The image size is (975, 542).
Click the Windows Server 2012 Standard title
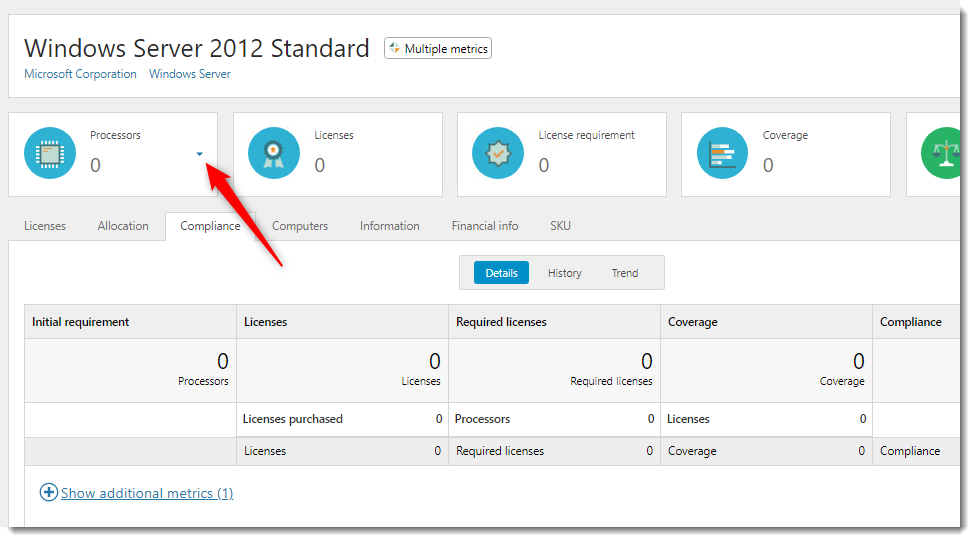click(197, 48)
